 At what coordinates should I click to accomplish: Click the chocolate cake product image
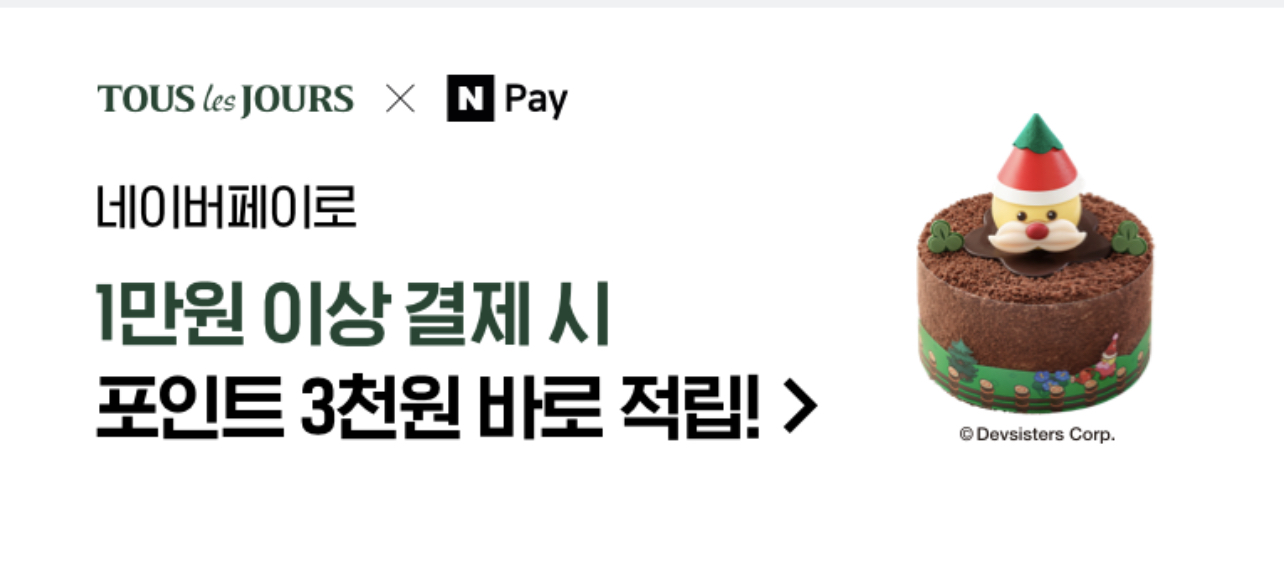click(1036, 264)
